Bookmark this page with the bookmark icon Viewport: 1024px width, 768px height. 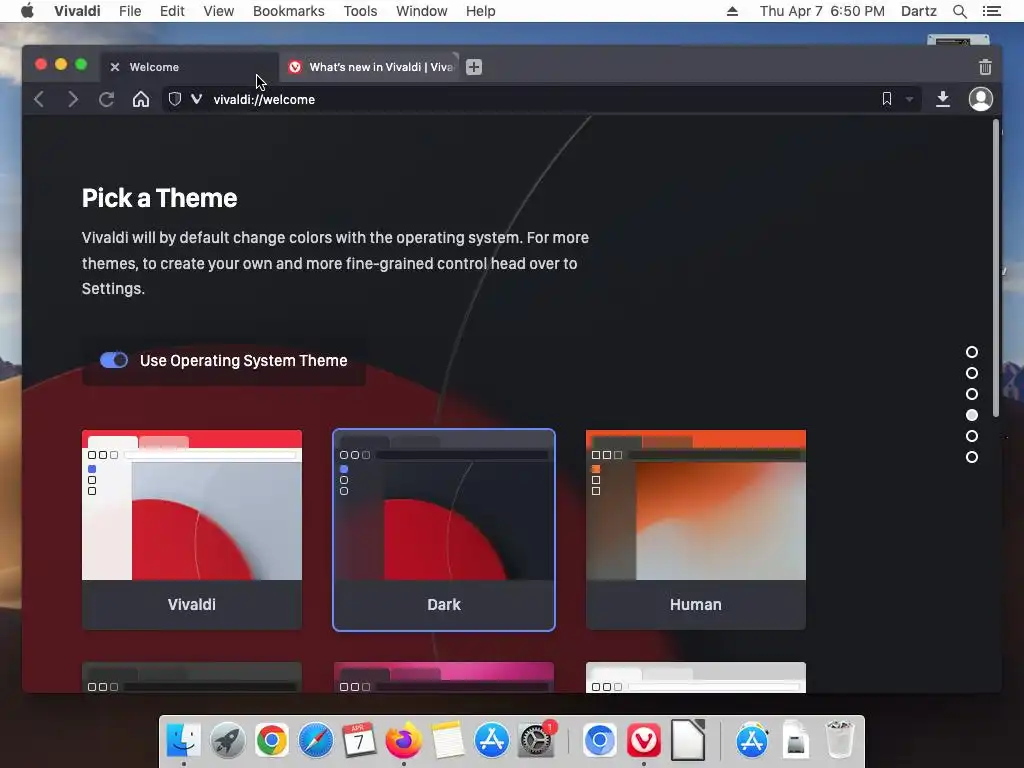coord(886,99)
